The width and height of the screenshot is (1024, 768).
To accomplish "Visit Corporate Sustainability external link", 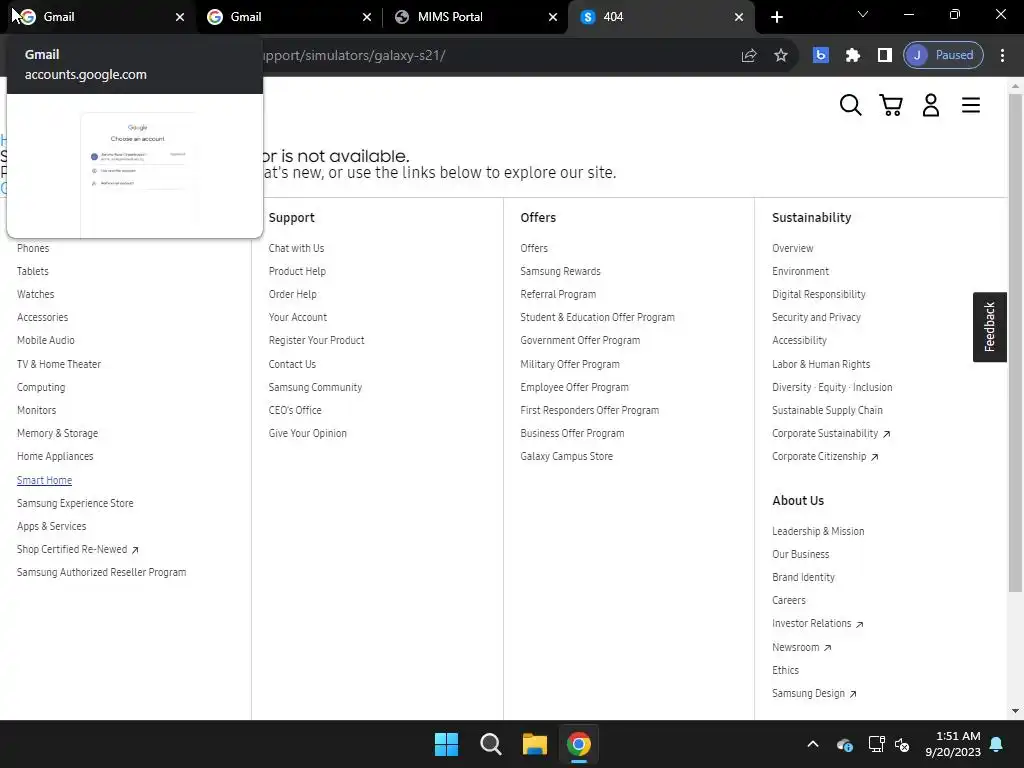I will point(831,434).
